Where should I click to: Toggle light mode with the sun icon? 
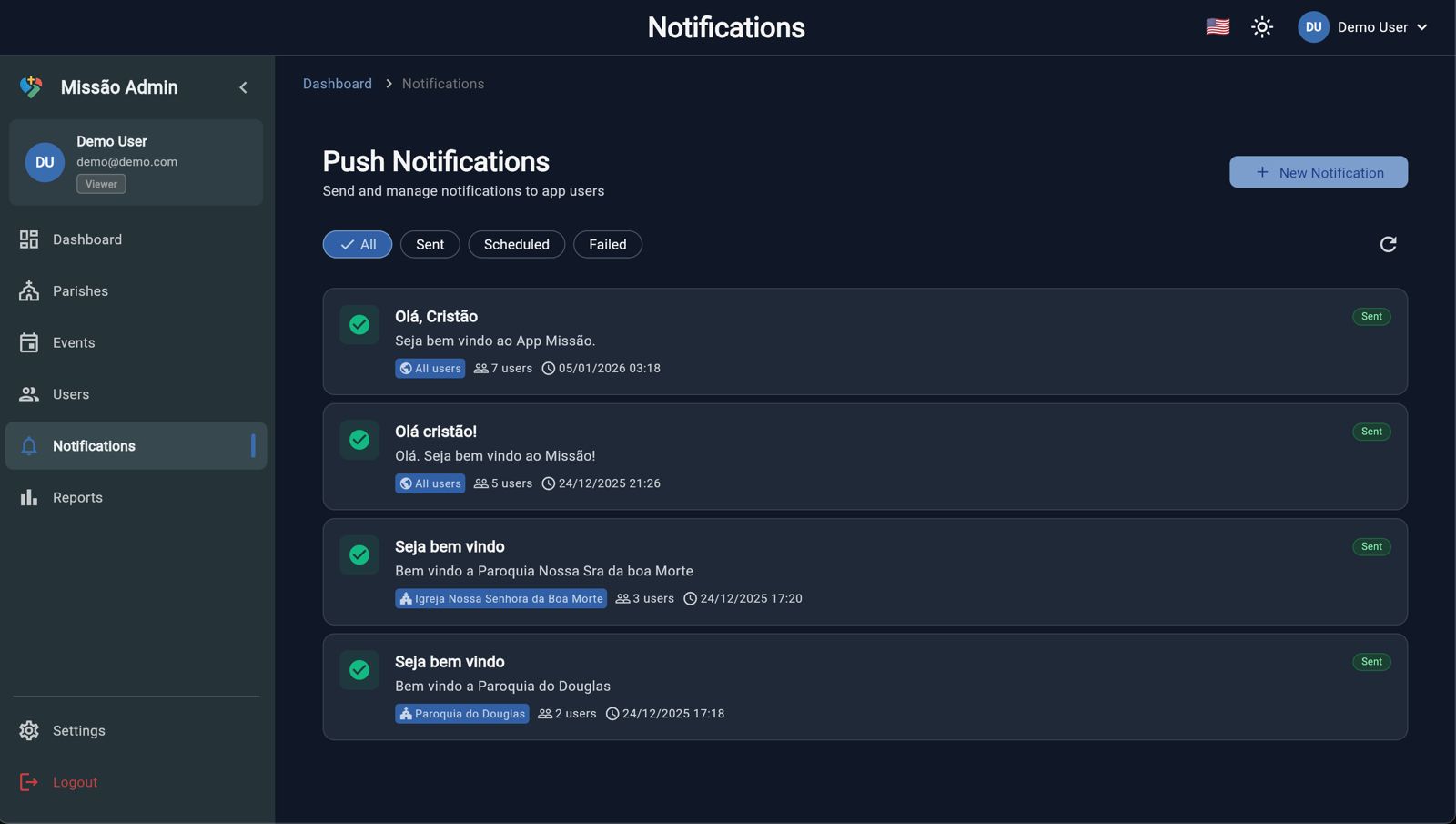click(1262, 26)
